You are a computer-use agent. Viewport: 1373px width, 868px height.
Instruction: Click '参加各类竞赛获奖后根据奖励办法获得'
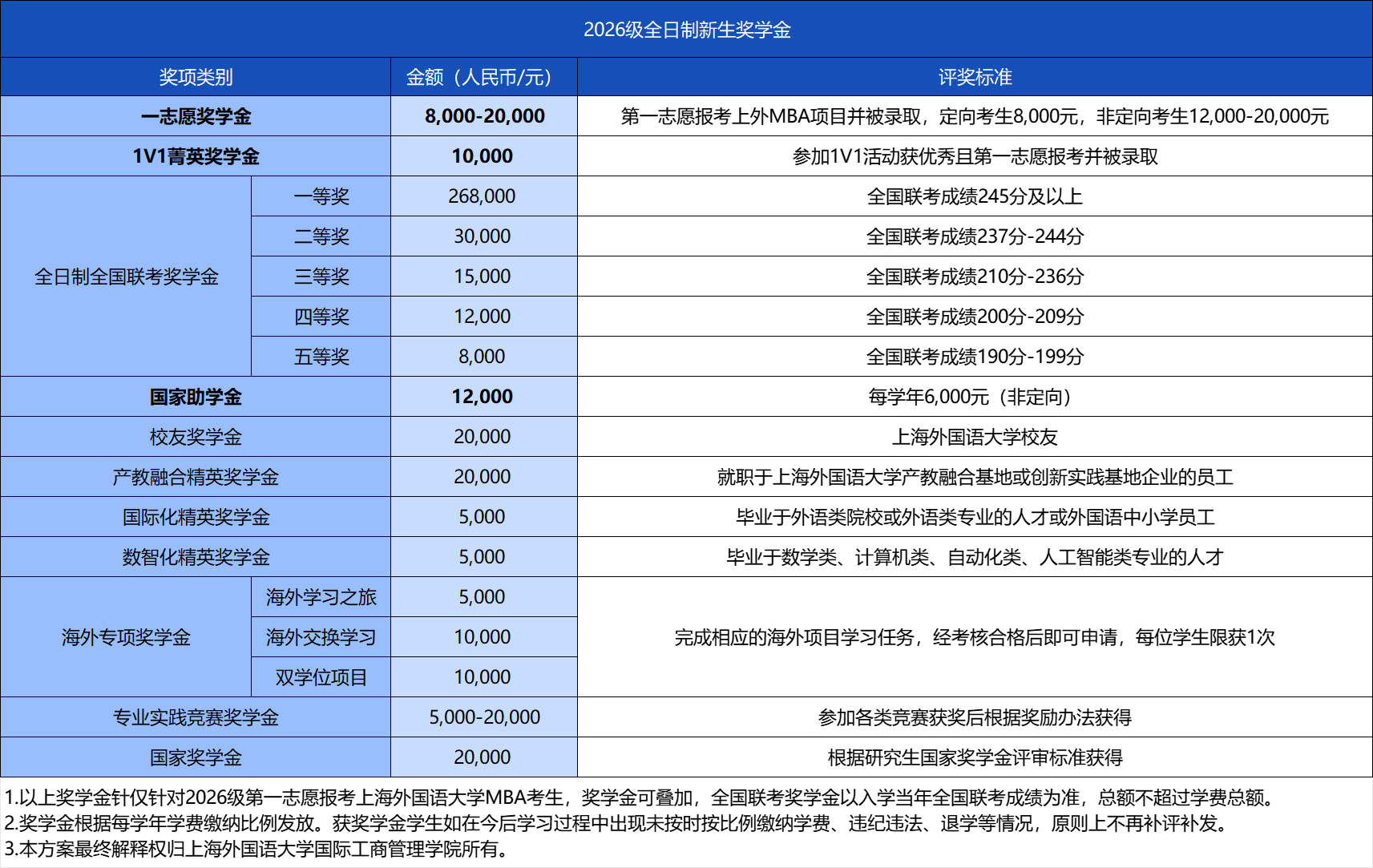click(975, 717)
